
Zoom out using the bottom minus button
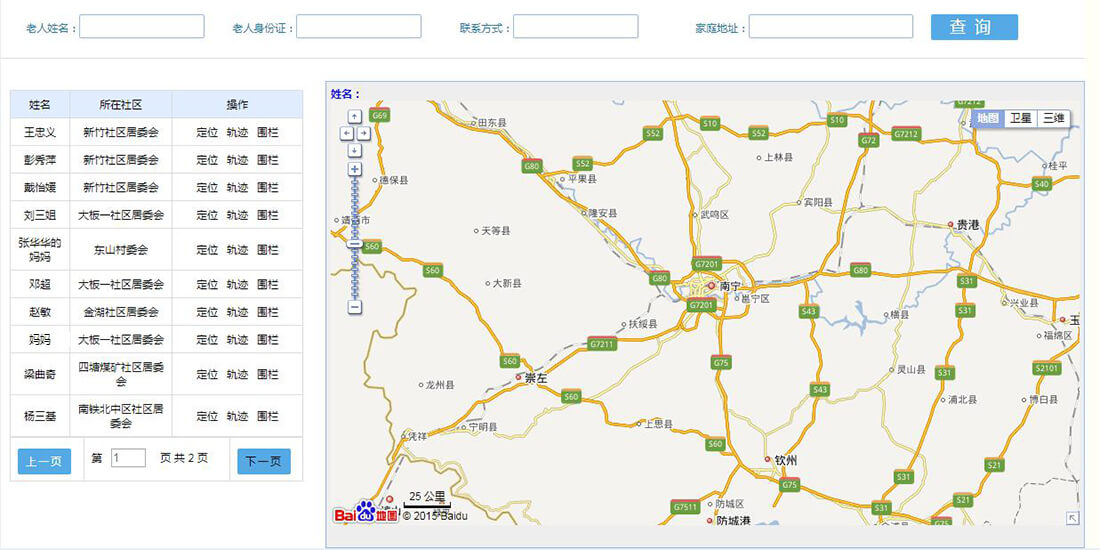[355, 307]
